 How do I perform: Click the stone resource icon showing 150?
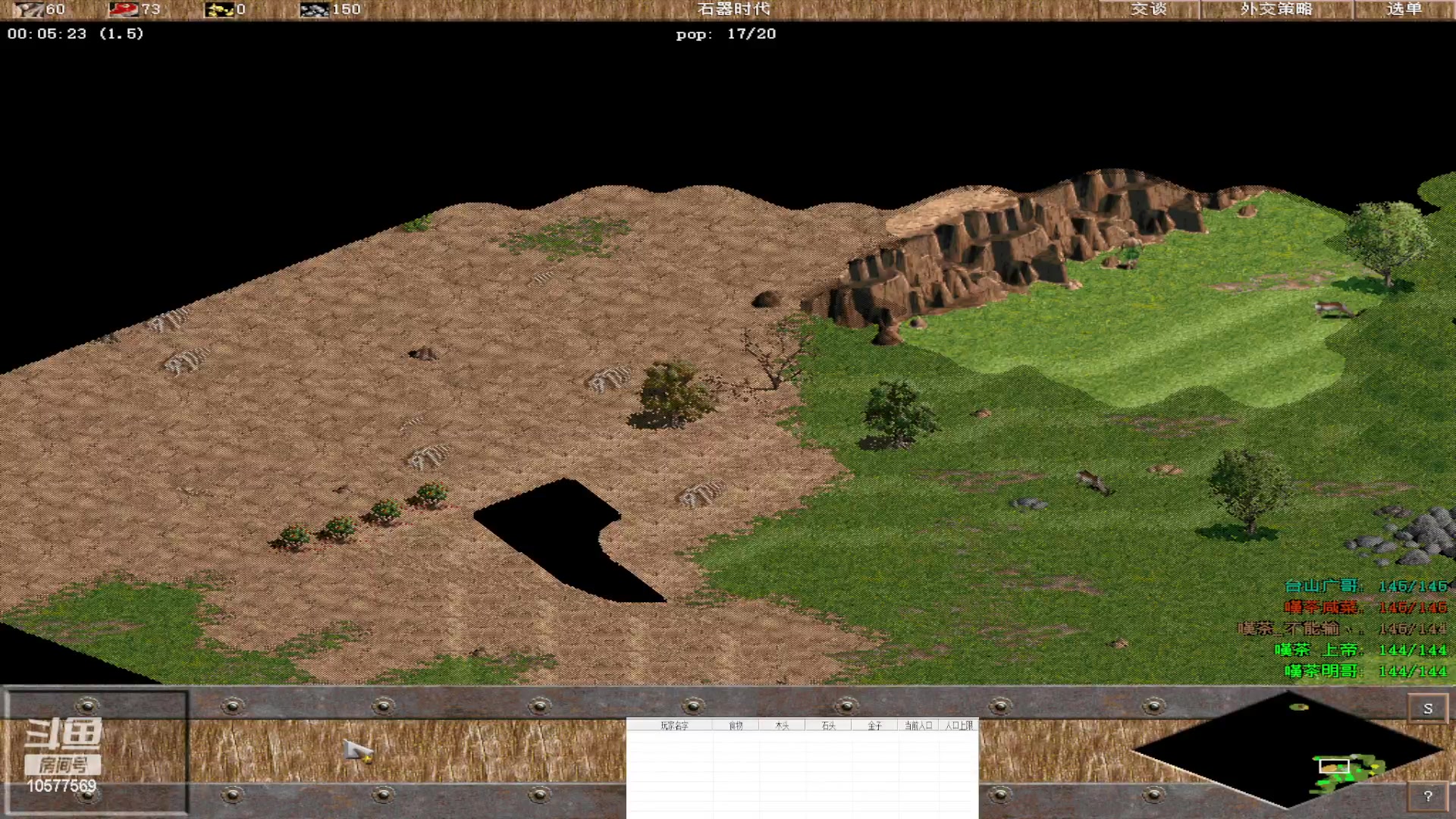click(314, 9)
